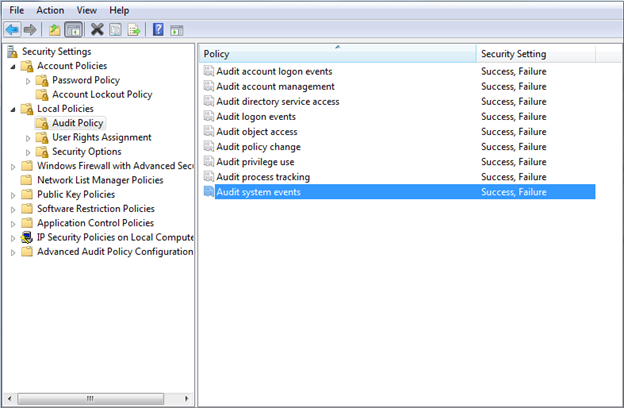The height and width of the screenshot is (408, 624).
Task: Click the Security Setting column header
Action: [513, 54]
